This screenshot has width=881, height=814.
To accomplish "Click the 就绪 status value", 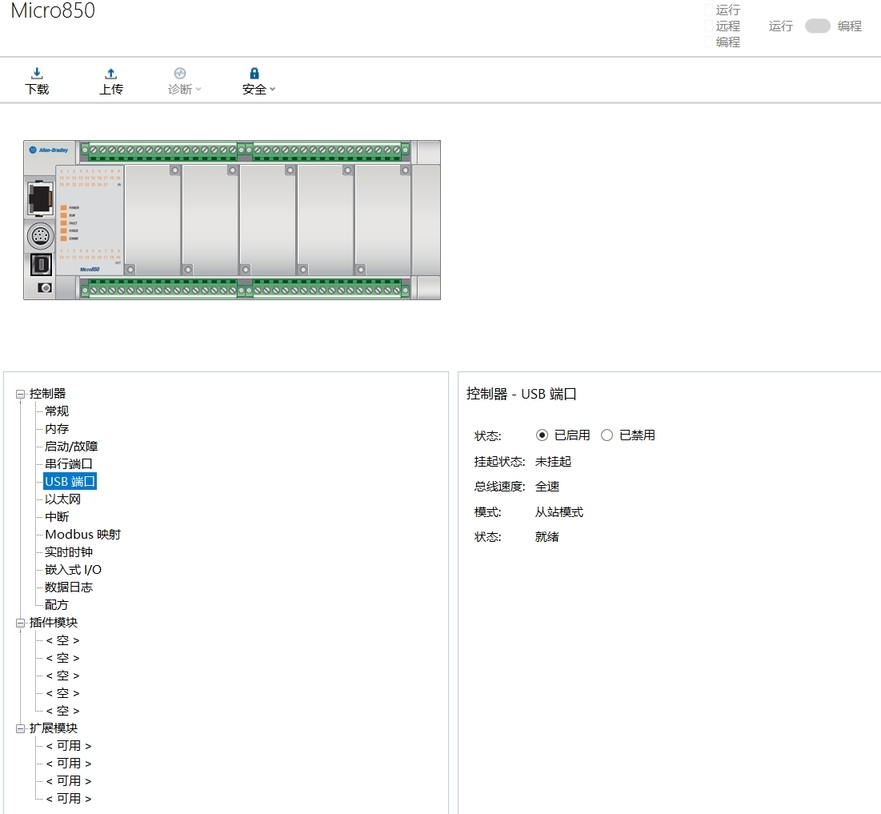I will pos(547,537).
